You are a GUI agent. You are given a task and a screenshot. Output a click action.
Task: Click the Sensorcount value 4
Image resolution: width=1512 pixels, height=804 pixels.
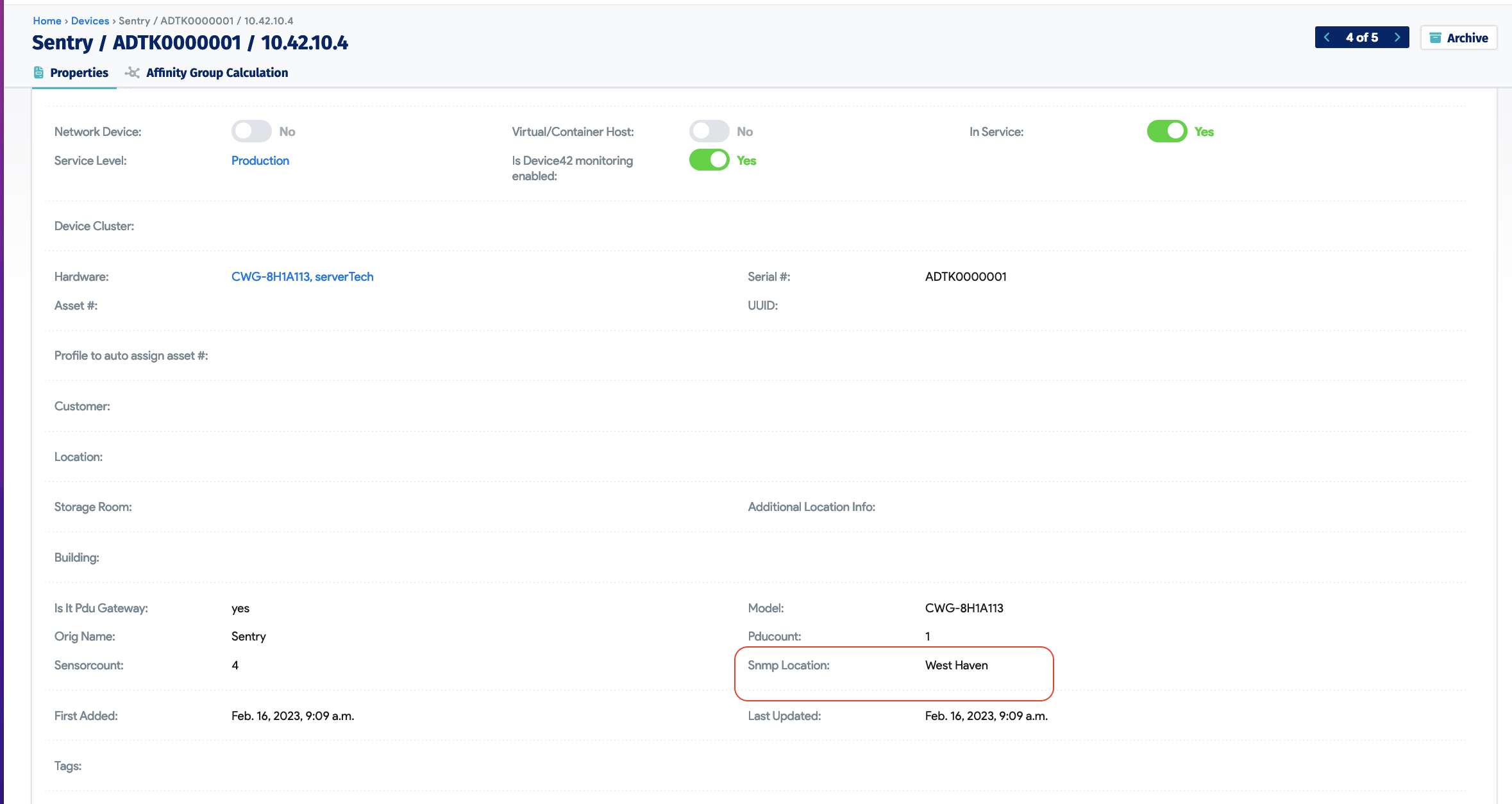tap(235, 665)
